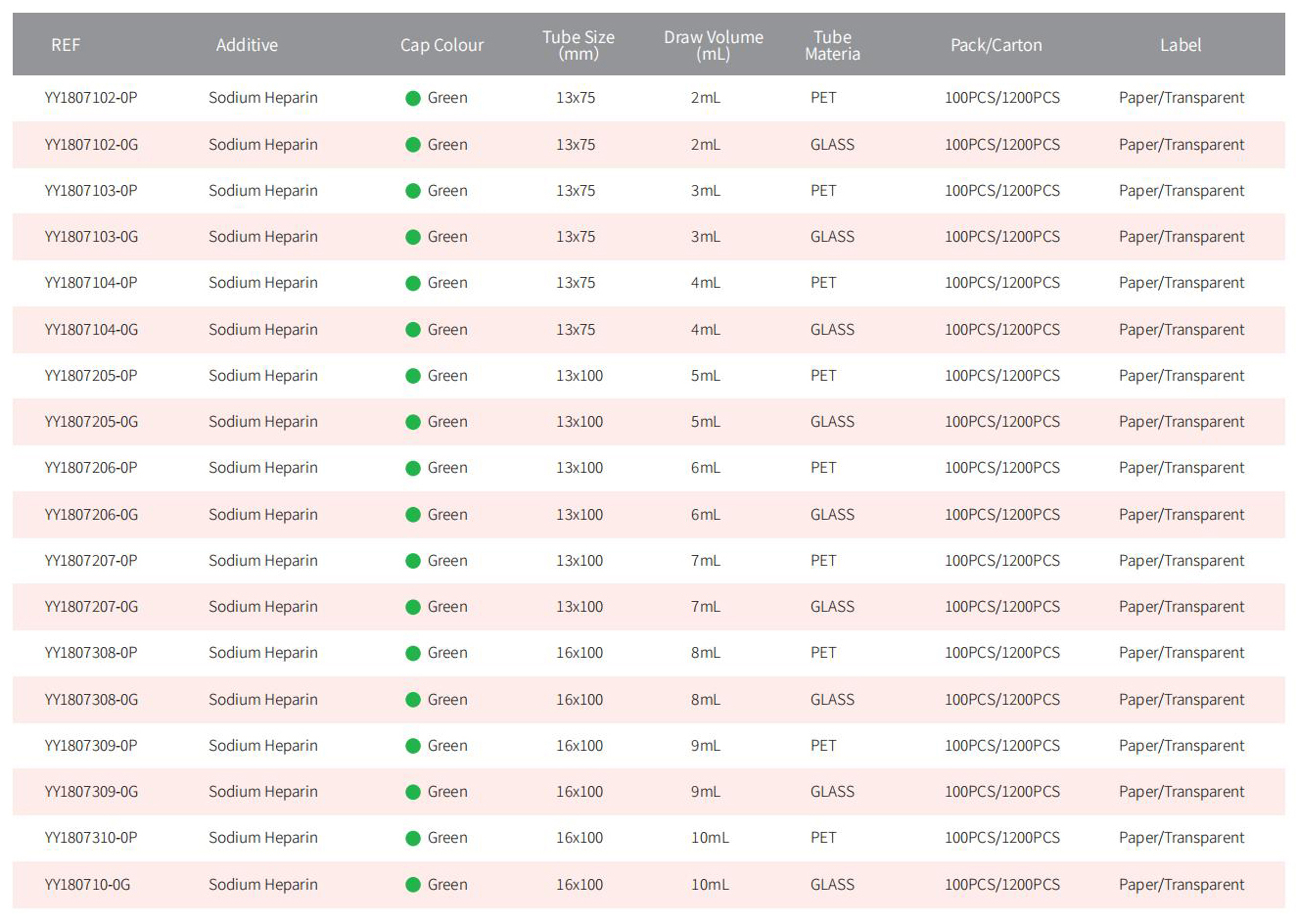Click REF cell YY1807206-0G

[91, 515]
